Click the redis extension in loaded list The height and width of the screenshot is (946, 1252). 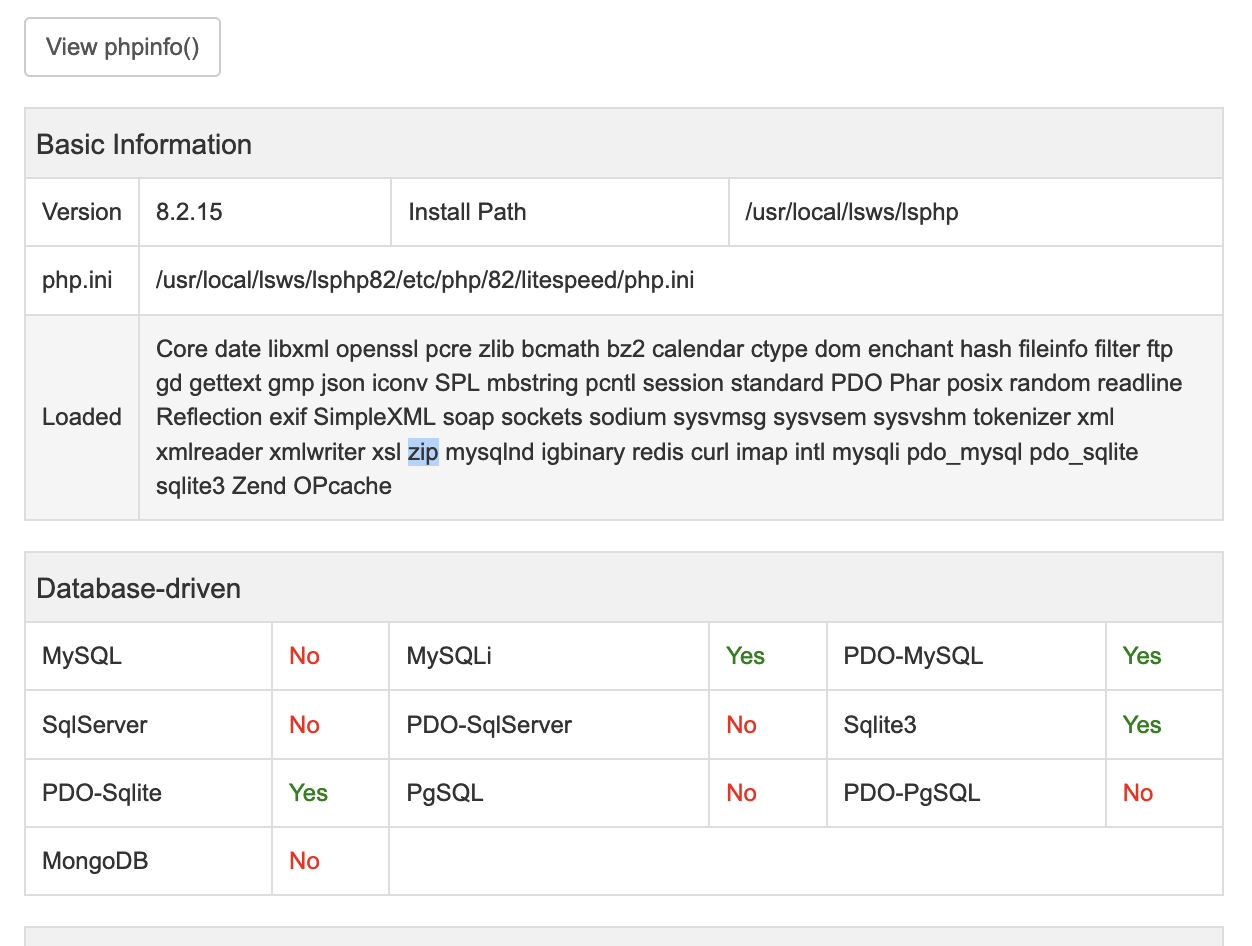coord(658,452)
